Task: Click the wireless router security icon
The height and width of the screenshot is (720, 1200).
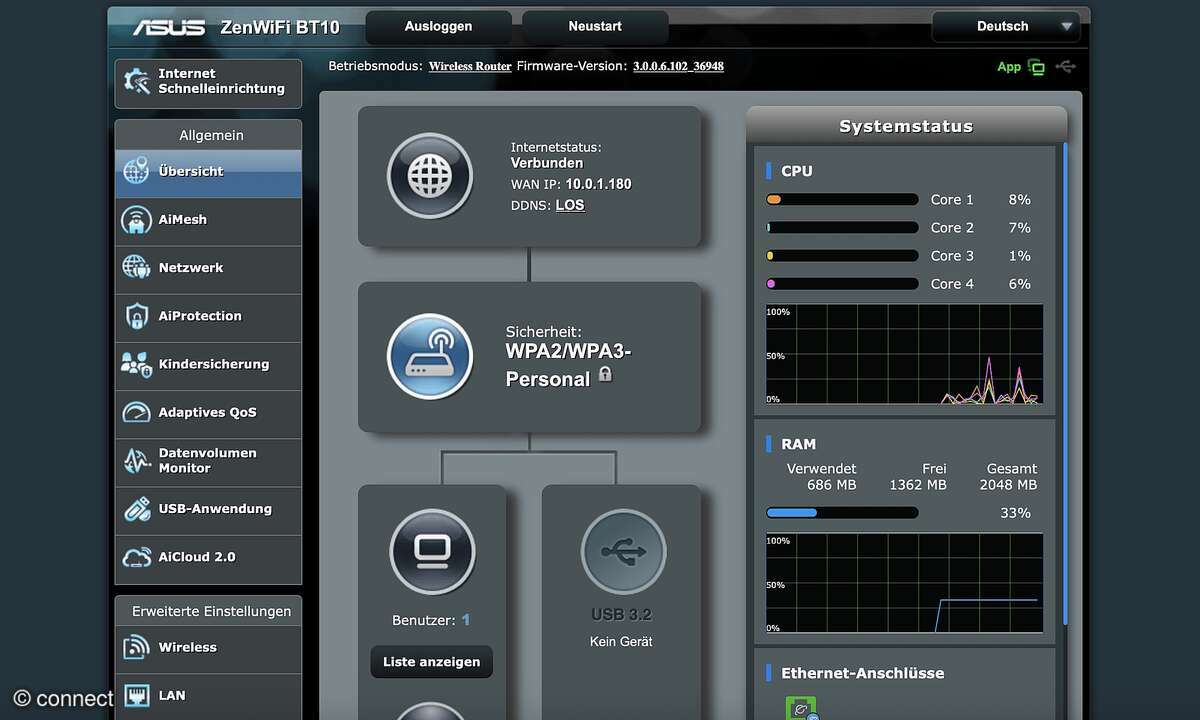Action: pyautogui.click(x=430, y=357)
